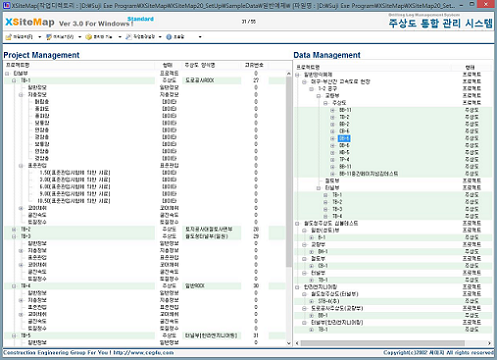Screen dimensions: 497x360
Task: Click the ID number 27 cell
Action: pos(256,81)
